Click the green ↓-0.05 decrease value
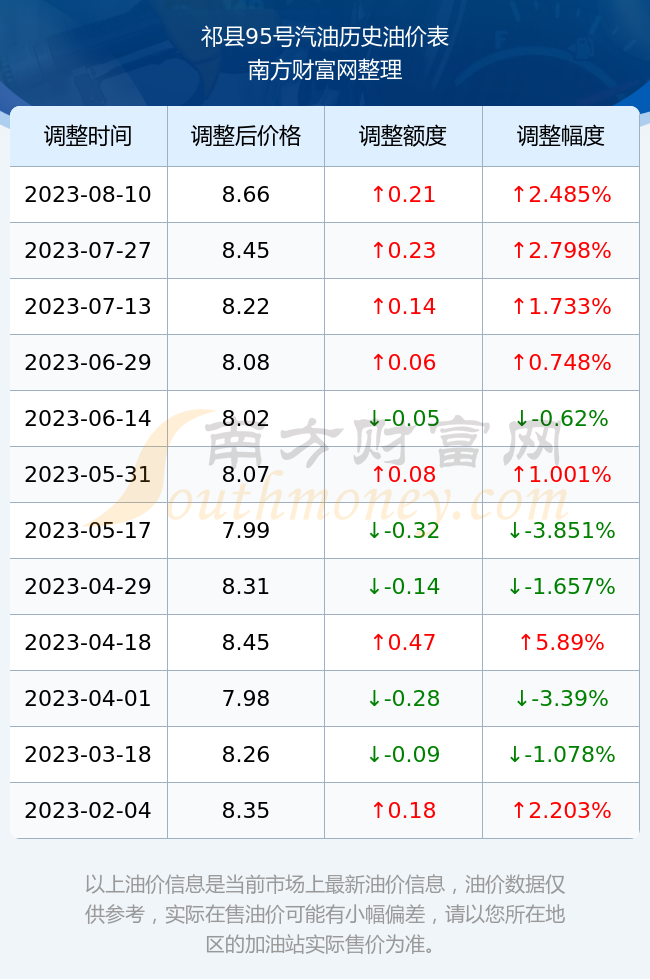Image resolution: width=650 pixels, height=980 pixels. point(403,418)
